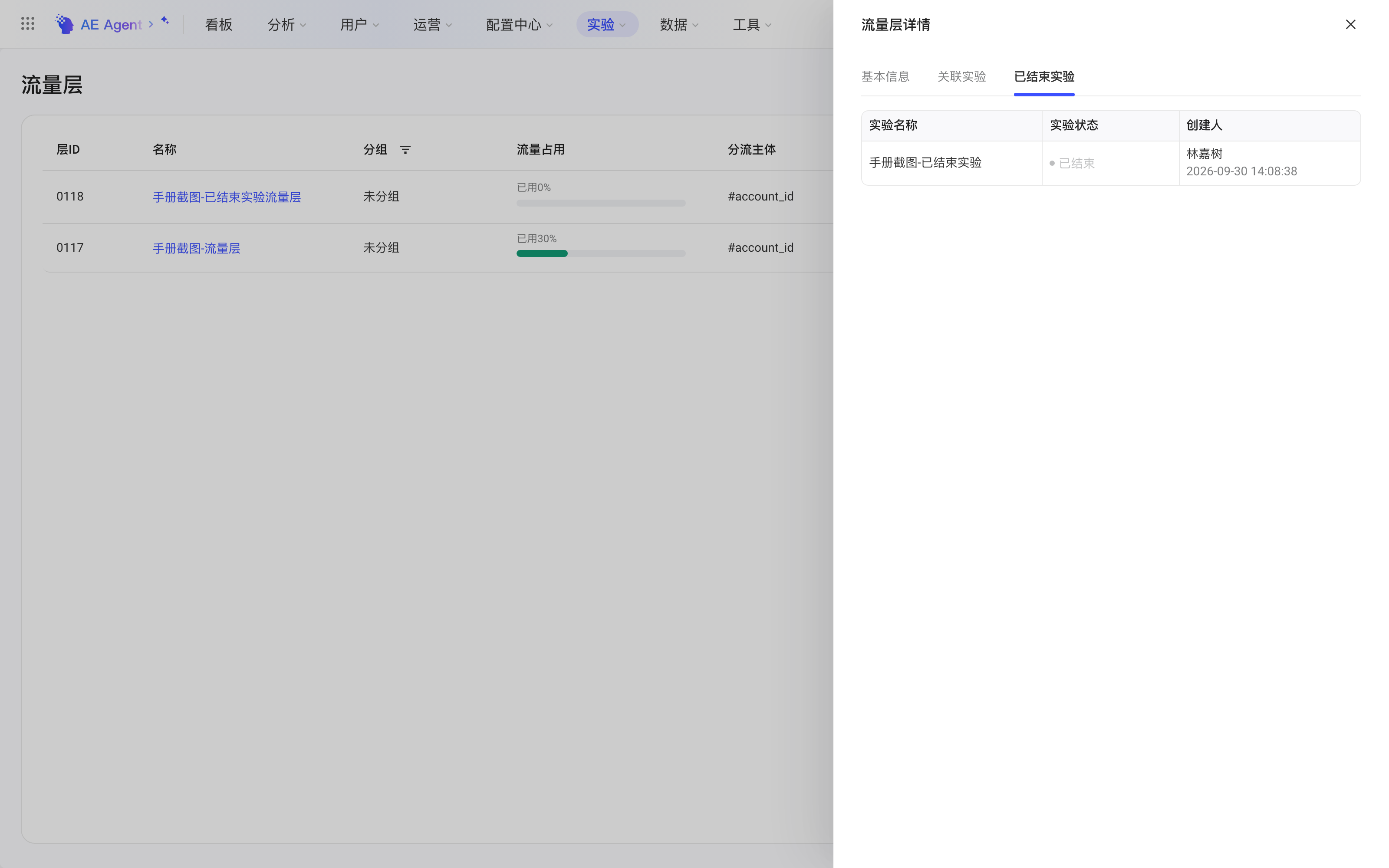The width and height of the screenshot is (1389, 868).
Task: Click #account_id in the 0117 row
Action: click(x=760, y=247)
